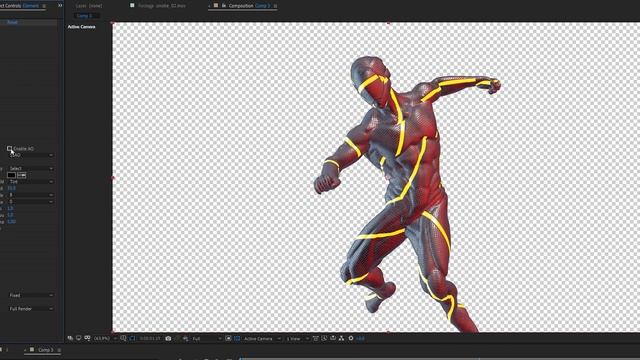Click the Timeline button in the viewer footer
Screen dimensions: 640x360
(333, 338)
